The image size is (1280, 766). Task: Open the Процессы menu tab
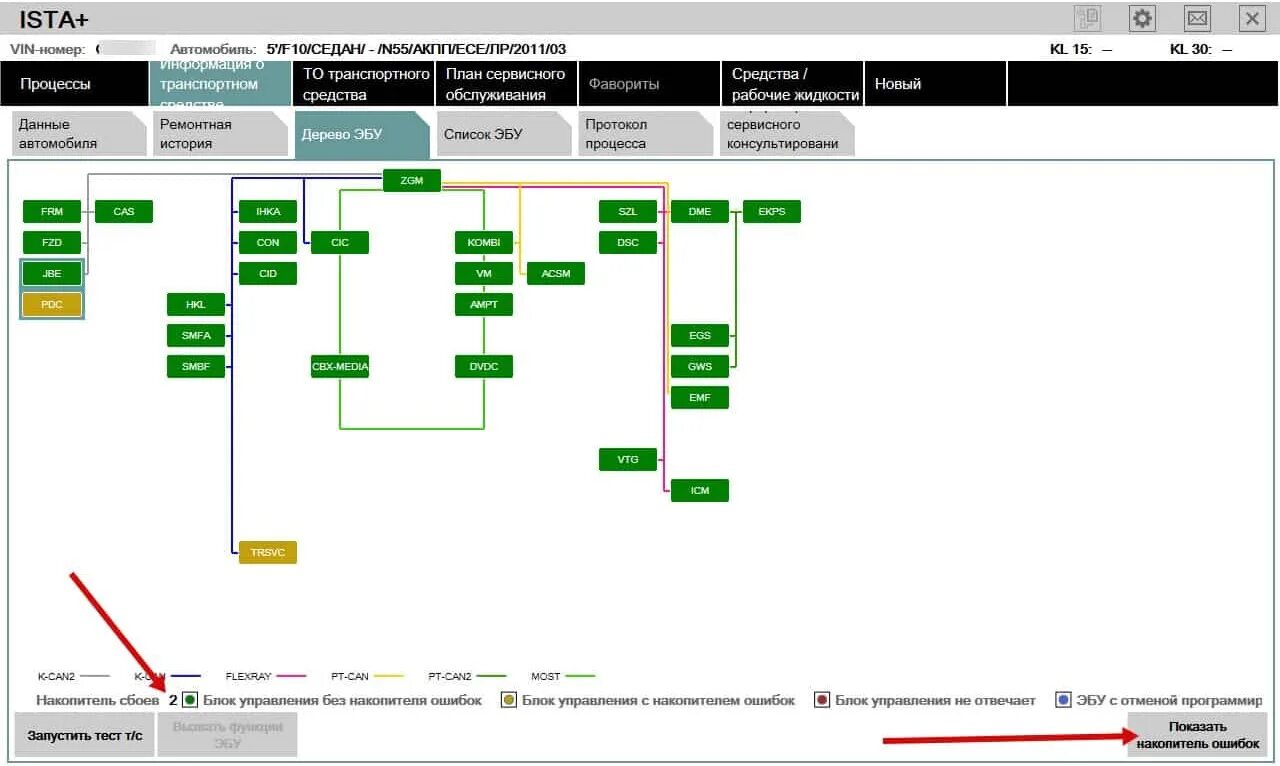74,84
